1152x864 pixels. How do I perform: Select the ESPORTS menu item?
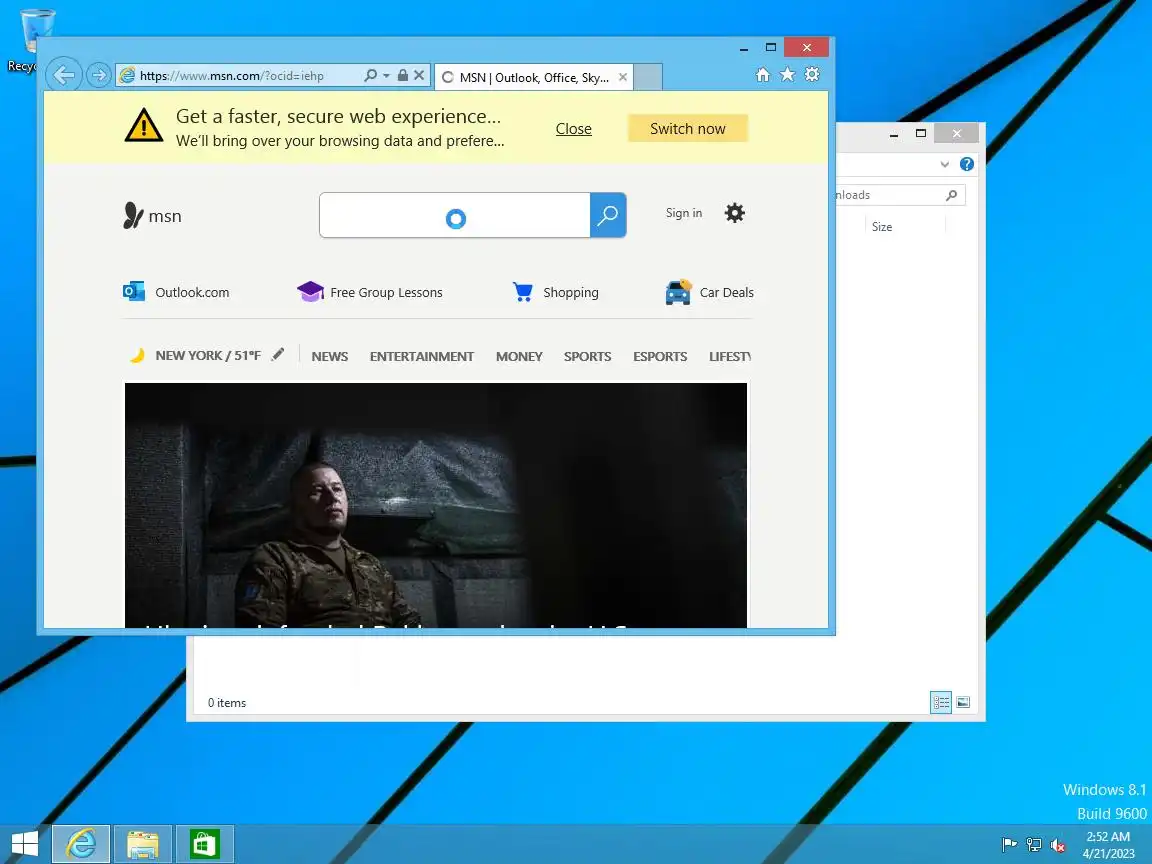660,356
